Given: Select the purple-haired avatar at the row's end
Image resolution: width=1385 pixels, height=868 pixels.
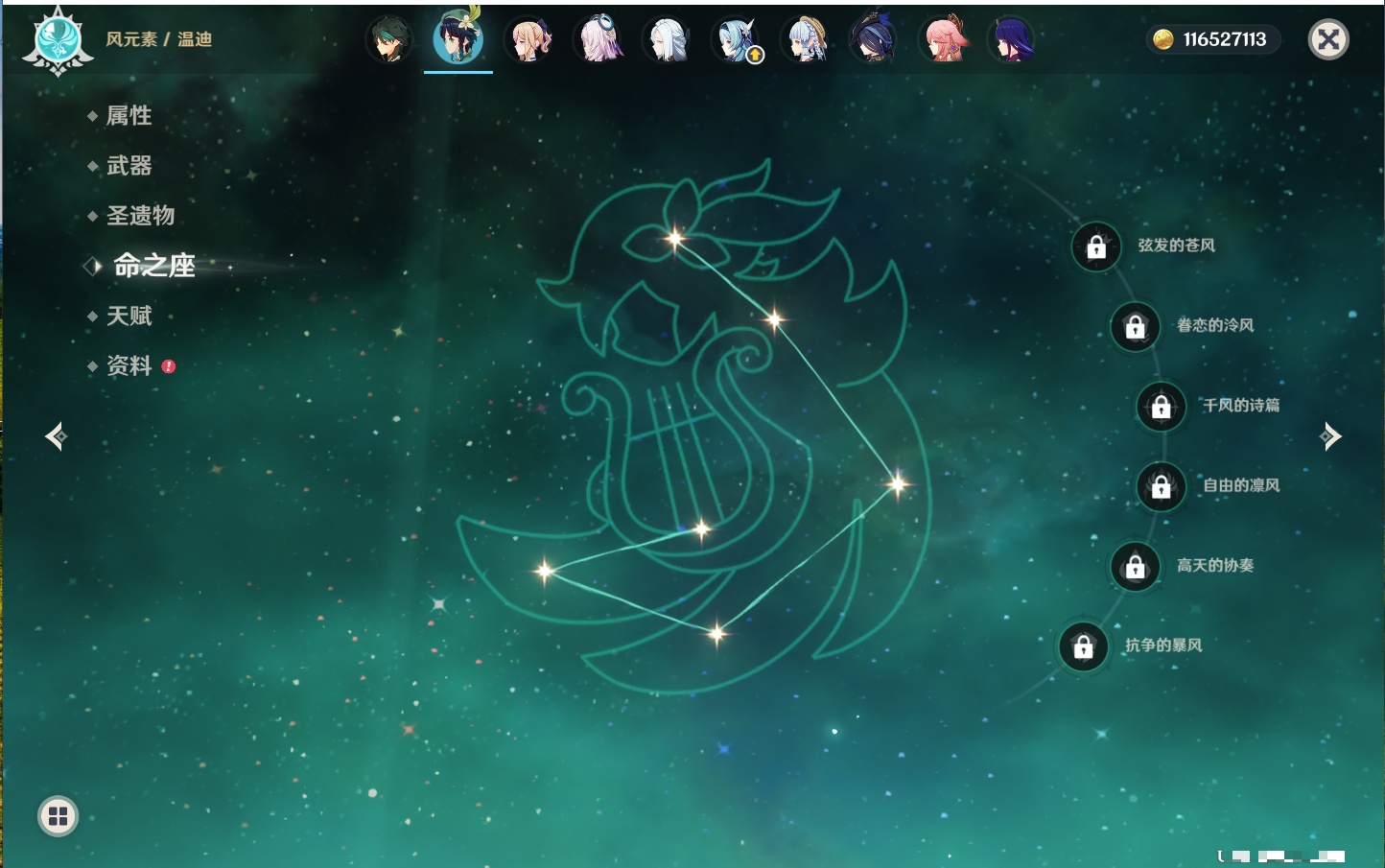Looking at the screenshot, I should (1012, 40).
